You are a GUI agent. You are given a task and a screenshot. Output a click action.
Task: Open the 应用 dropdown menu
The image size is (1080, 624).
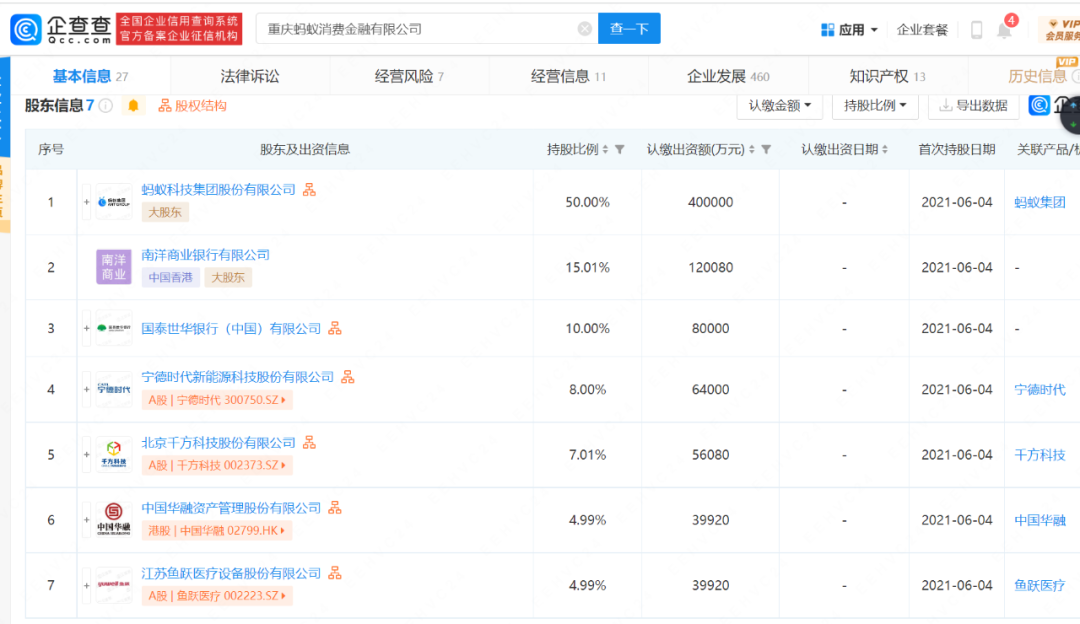[x=849, y=30]
